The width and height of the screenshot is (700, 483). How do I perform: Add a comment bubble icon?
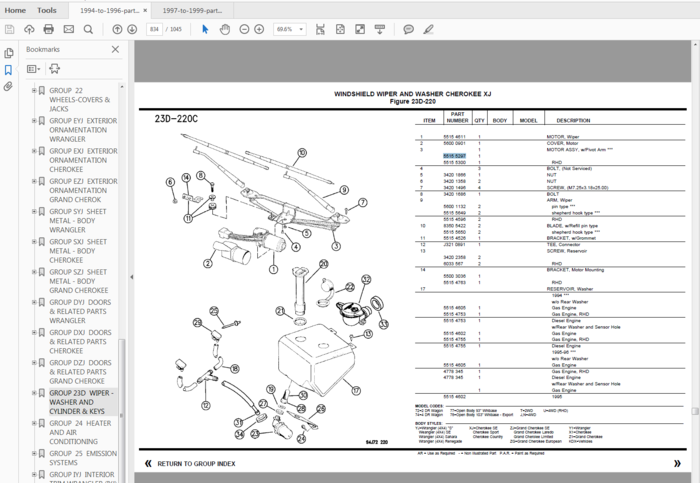pyautogui.click(x=408, y=29)
